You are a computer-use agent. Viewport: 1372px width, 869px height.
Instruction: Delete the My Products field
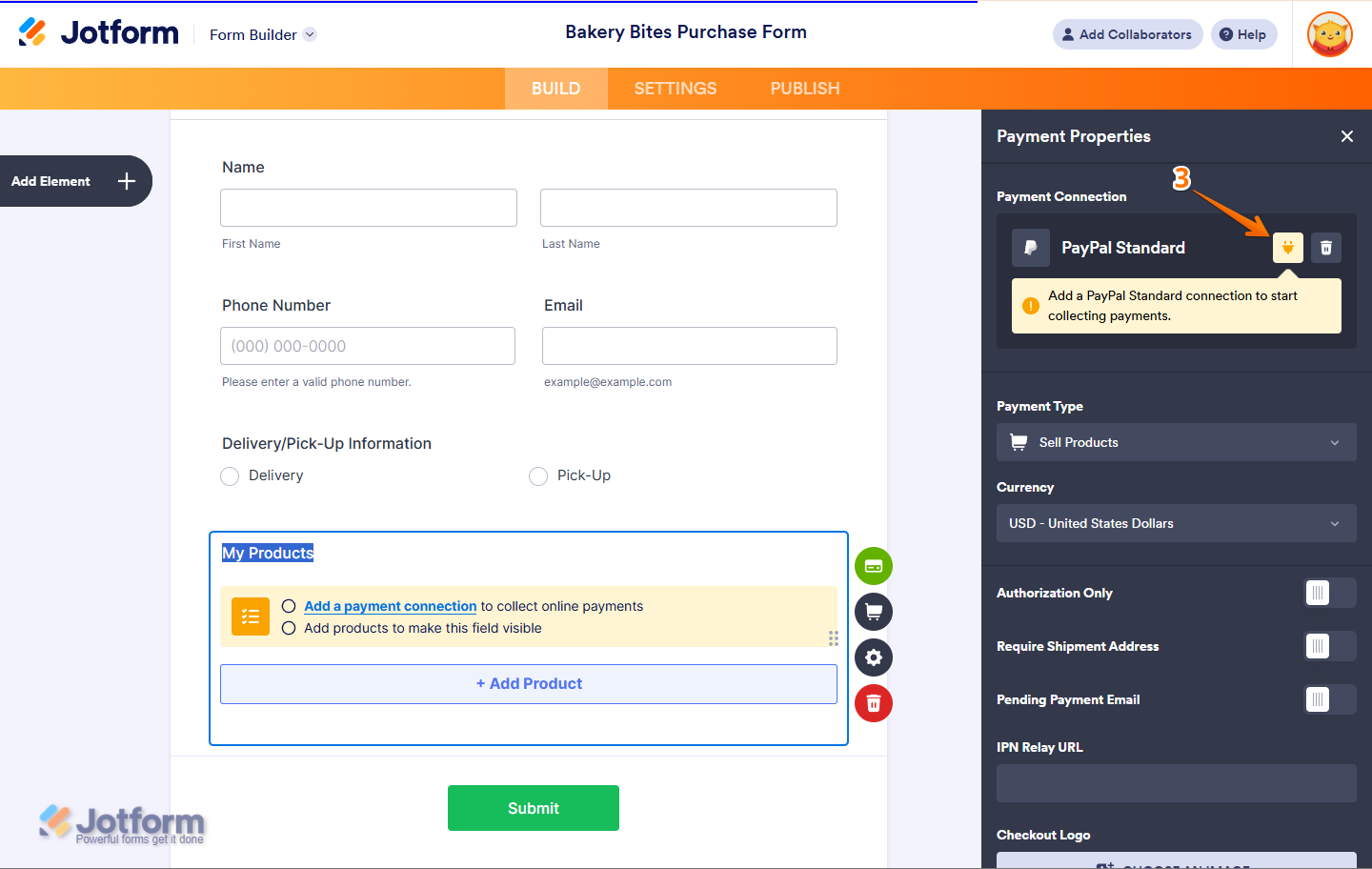pos(874,703)
